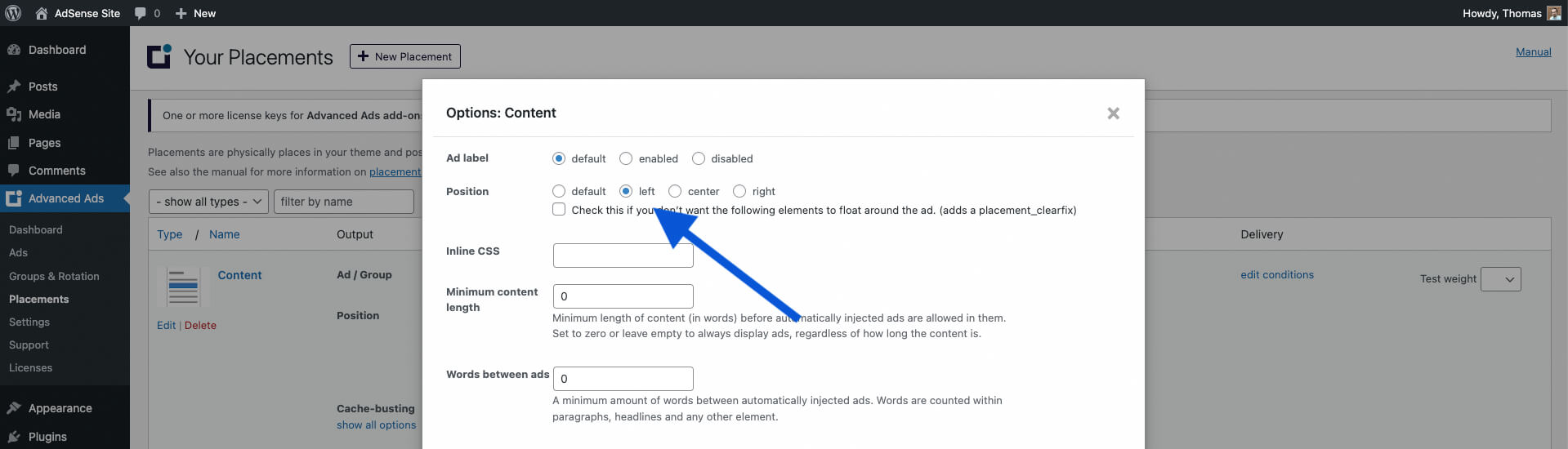Set Position to center
1568x449 pixels.
675,191
